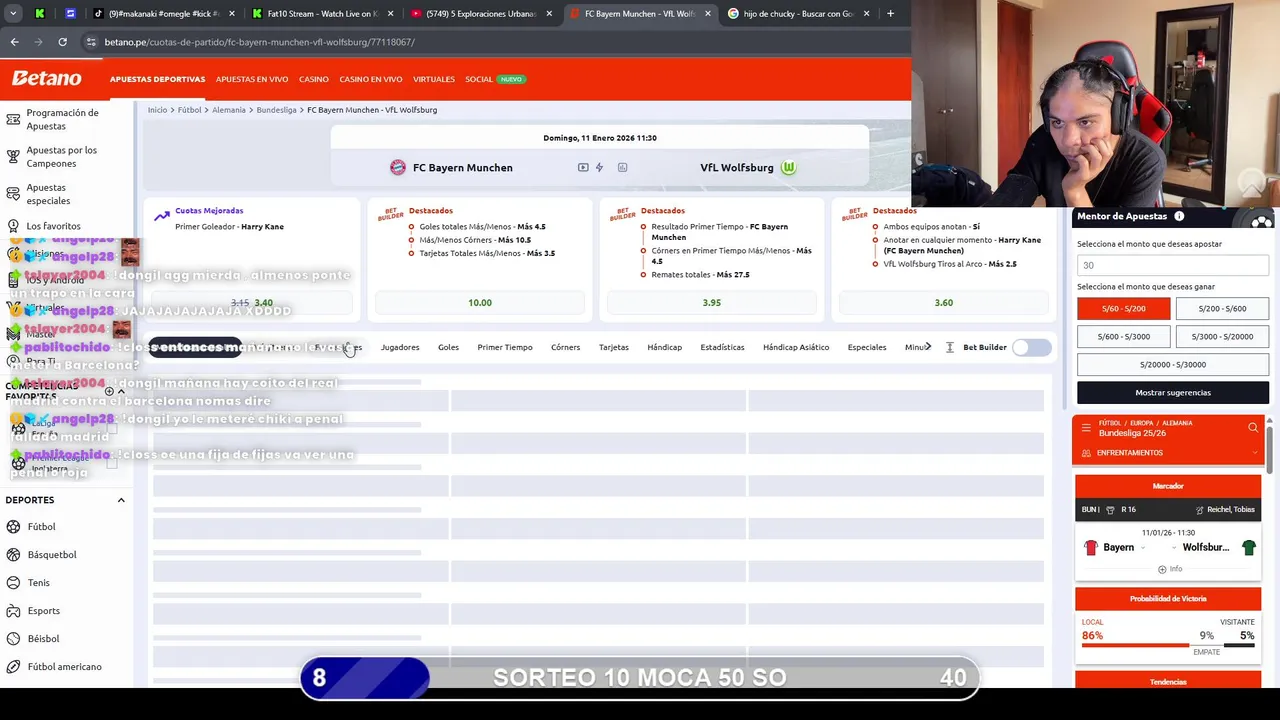The height and width of the screenshot is (720, 1280).
Task: Click the Mentor de Apuestas info icon
Action: pyautogui.click(x=1179, y=216)
